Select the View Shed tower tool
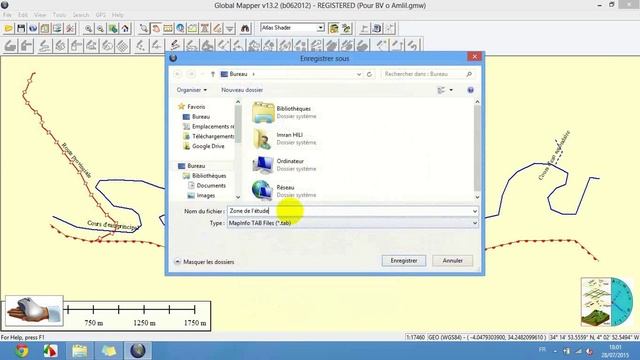 pyautogui.click(x=205, y=28)
